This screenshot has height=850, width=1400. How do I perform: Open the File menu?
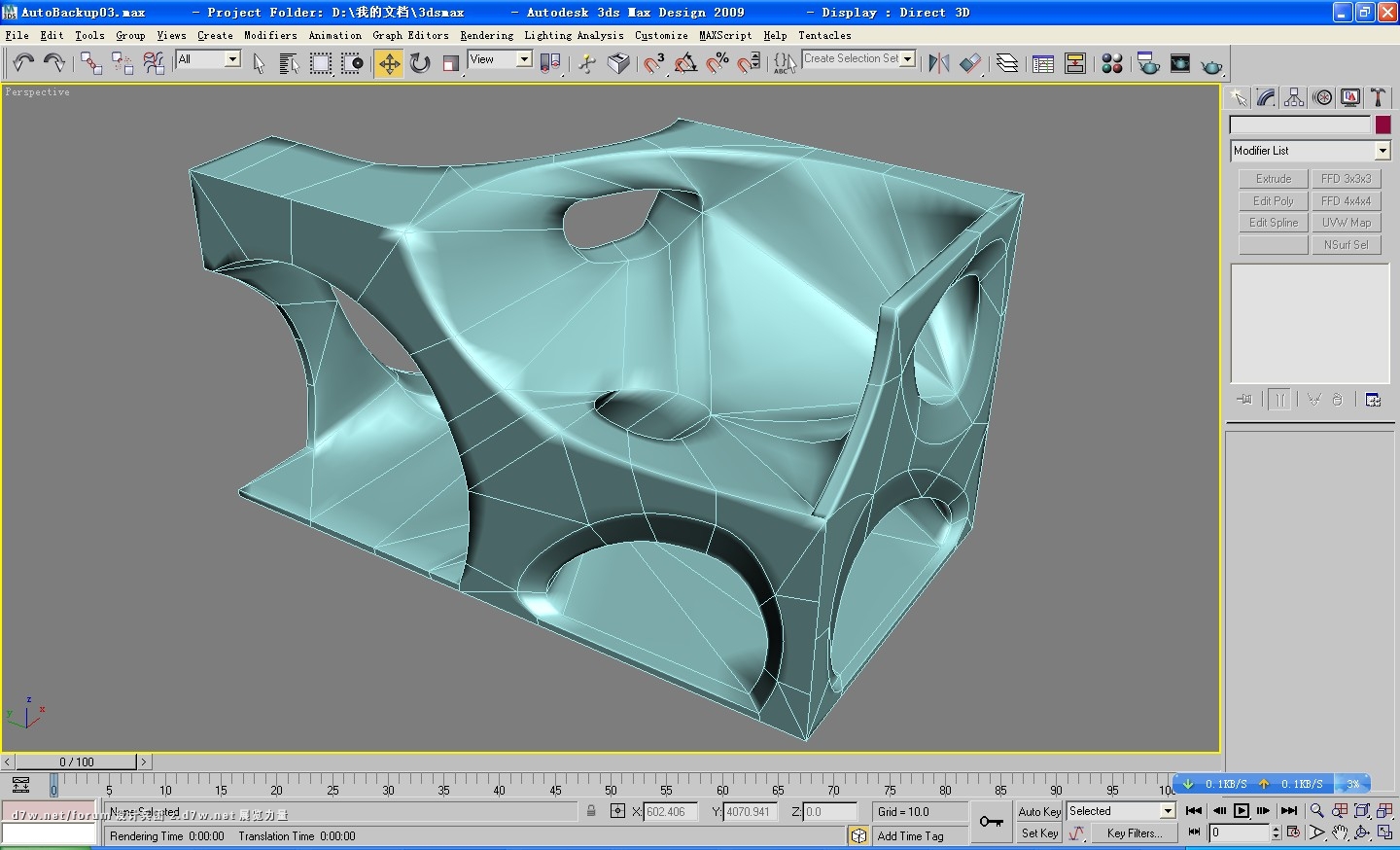click(17, 35)
